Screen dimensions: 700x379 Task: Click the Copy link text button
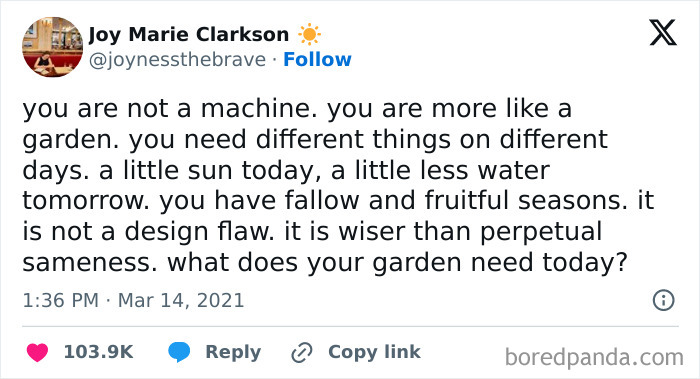click(x=374, y=352)
